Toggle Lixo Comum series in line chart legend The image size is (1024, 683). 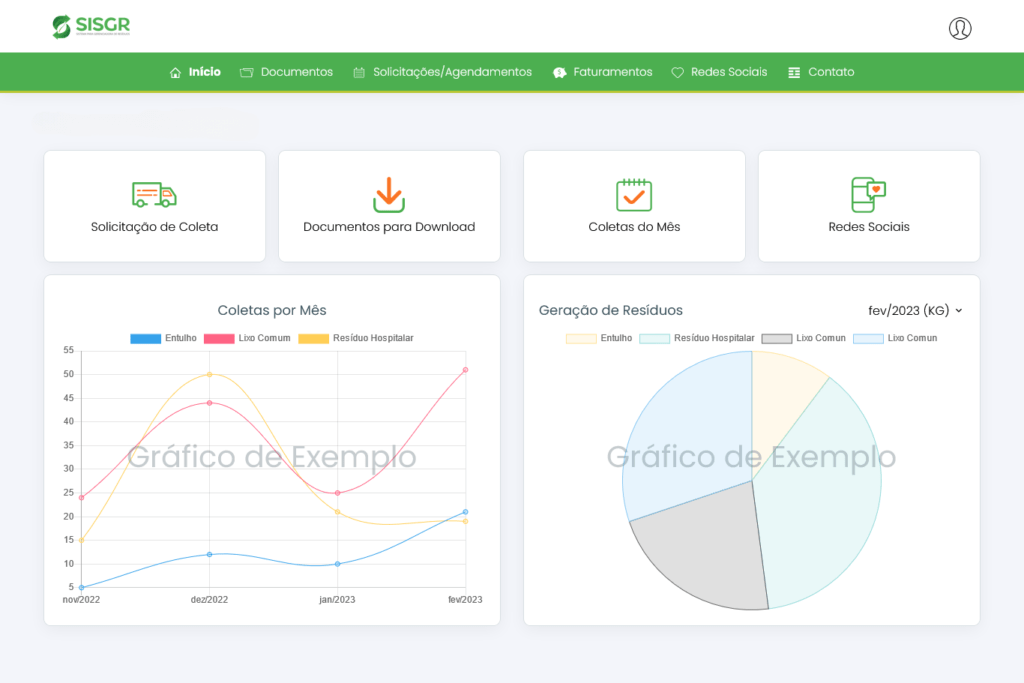pos(247,338)
